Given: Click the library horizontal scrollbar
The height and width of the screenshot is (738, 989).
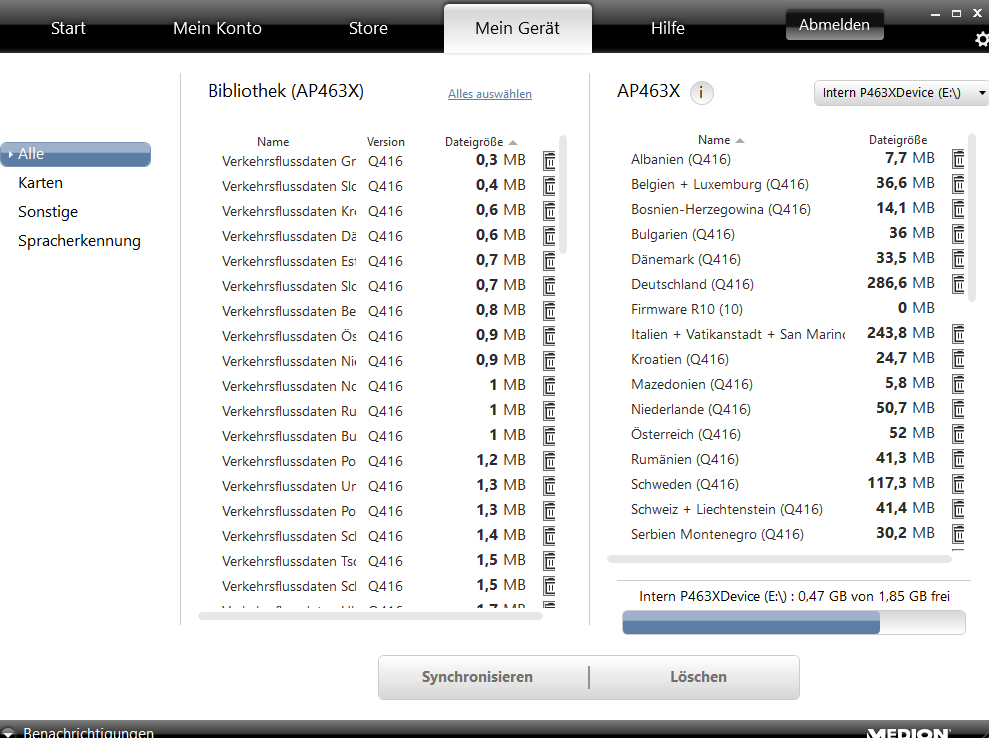Looking at the screenshot, I should (x=370, y=616).
